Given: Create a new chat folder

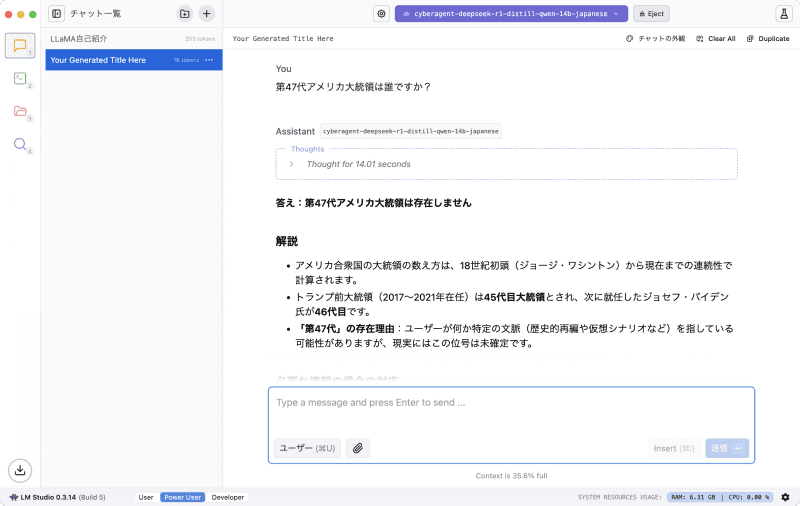Looking at the screenshot, I should pyautogui.click(x=185, y=14).
